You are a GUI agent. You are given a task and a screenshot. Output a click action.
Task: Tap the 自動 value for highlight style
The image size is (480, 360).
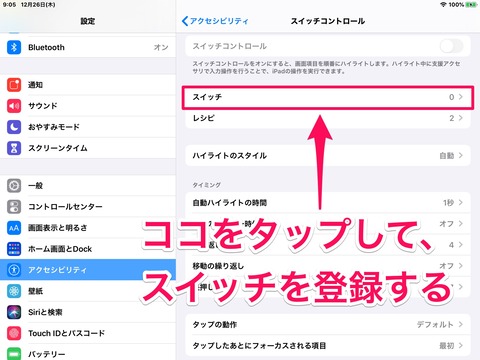click(447, 155)
